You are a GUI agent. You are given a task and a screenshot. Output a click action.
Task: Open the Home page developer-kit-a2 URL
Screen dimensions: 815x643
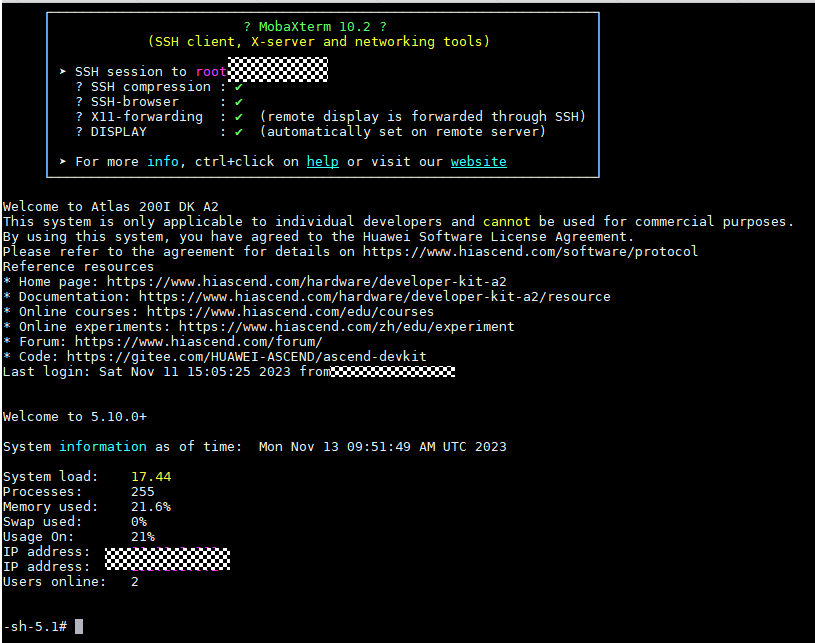pos(306,282)
